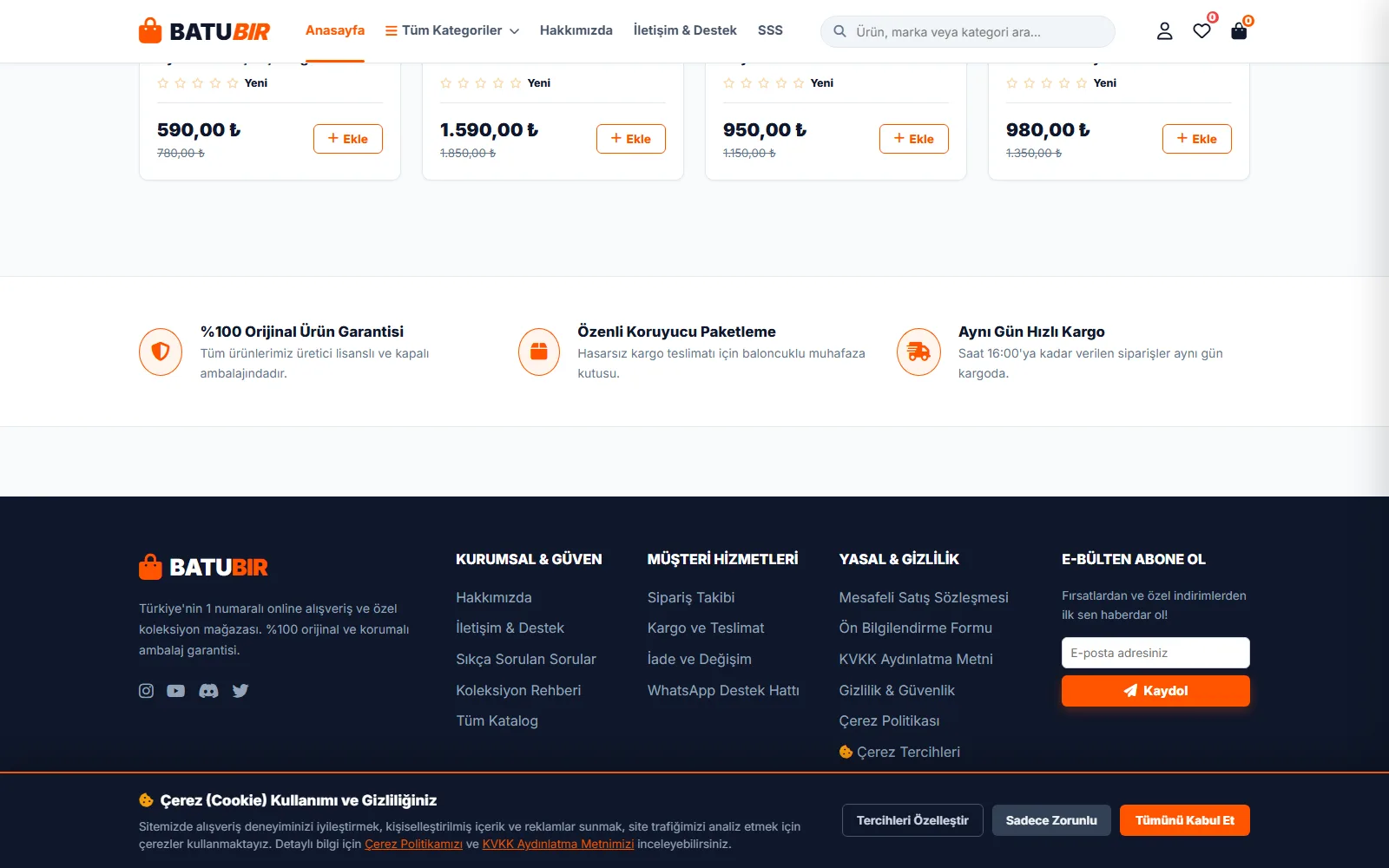
Task: Open İletişim & Destek in the header
Action: coord(685,30)
